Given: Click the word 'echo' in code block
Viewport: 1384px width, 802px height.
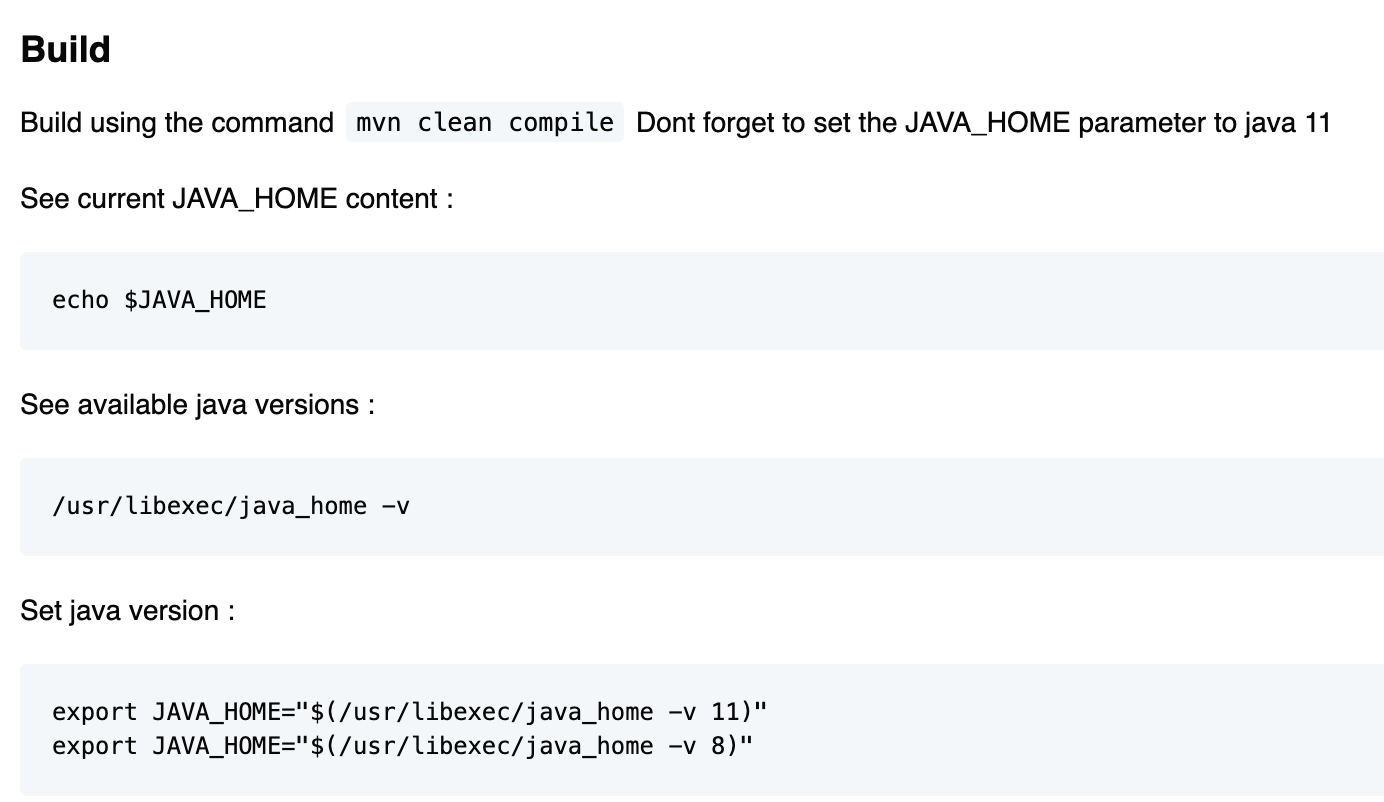Looking at the screenshot, I should [80, 300].
